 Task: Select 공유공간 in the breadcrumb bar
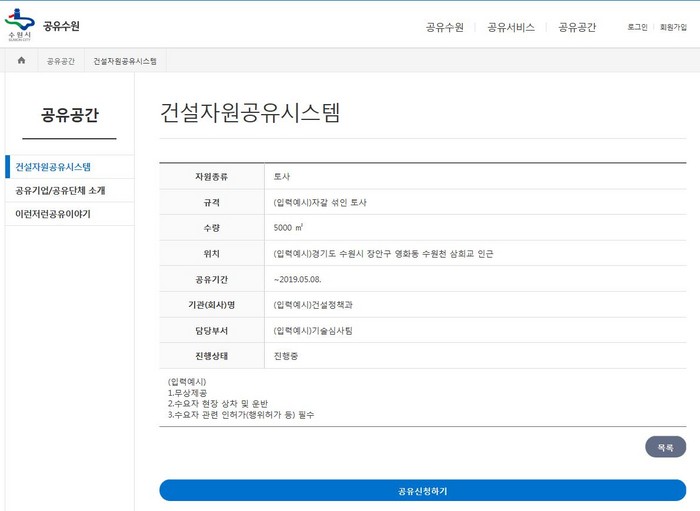point(61,61)
